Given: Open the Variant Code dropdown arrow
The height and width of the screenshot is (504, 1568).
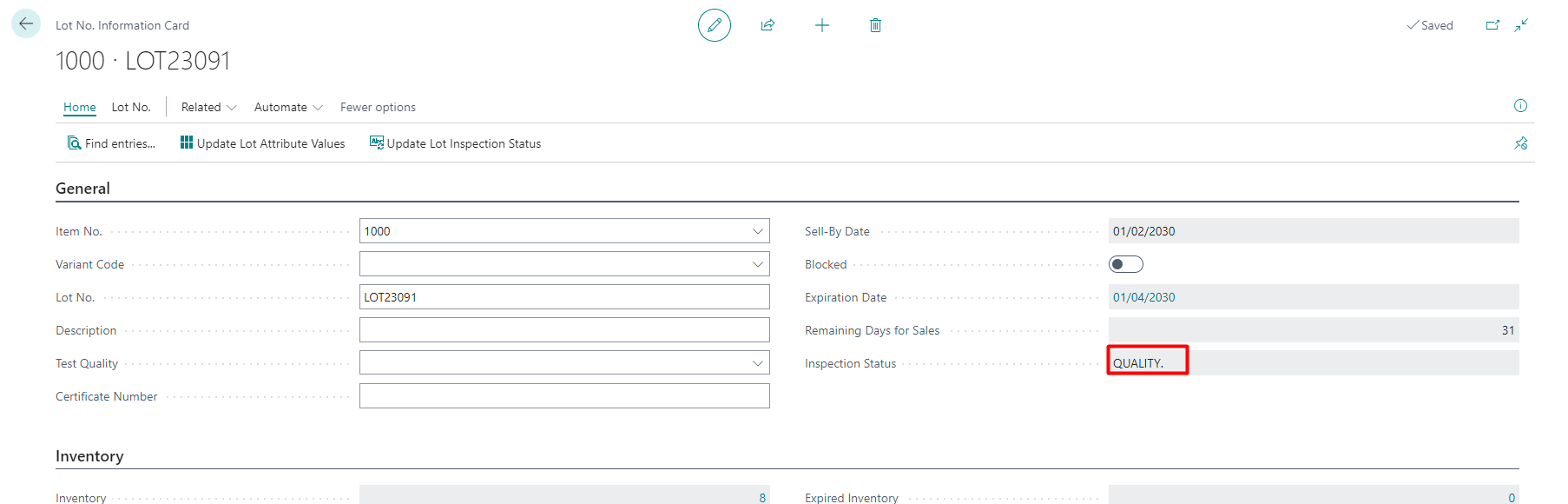Looking at the screenshot, I should tap(758, 264).
